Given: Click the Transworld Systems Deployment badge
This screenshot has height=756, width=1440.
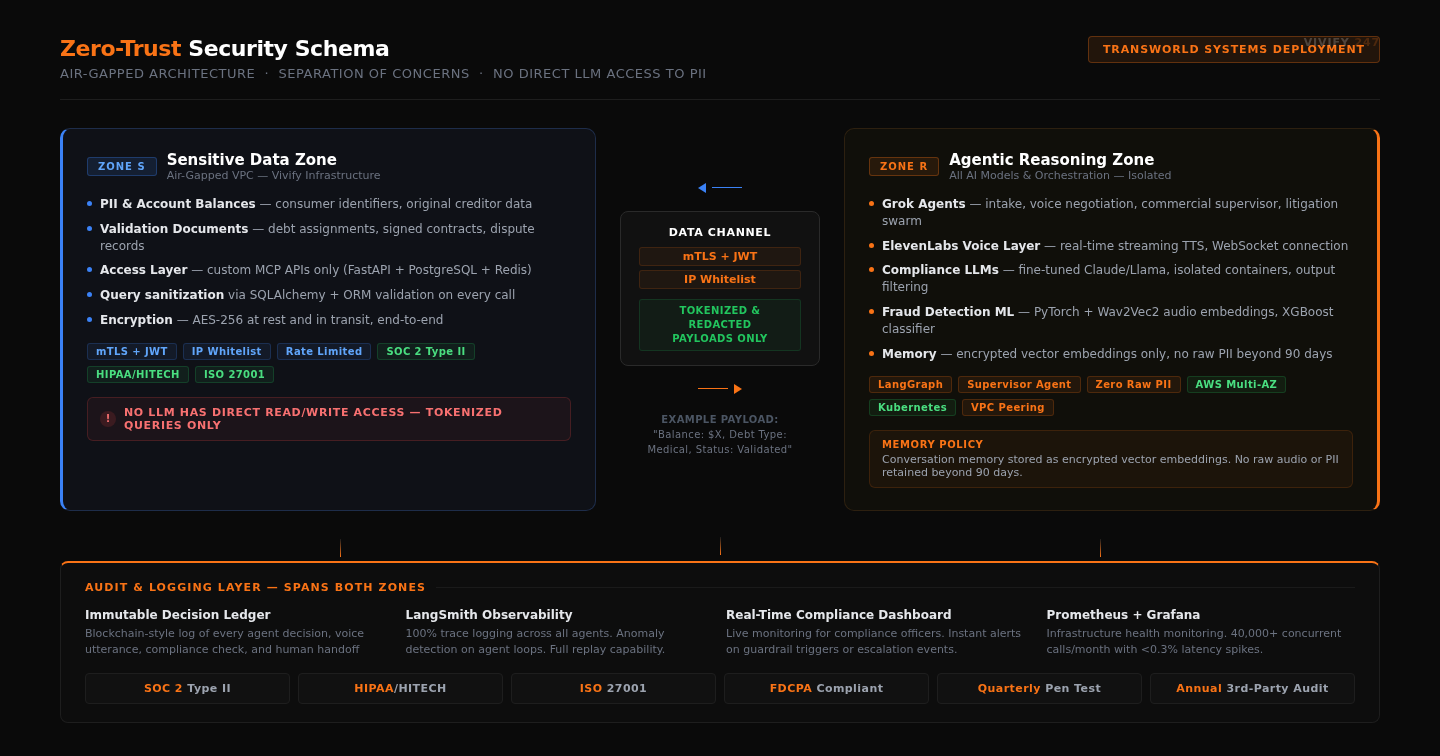Looking at the screenshot, I should [1234, 50].
